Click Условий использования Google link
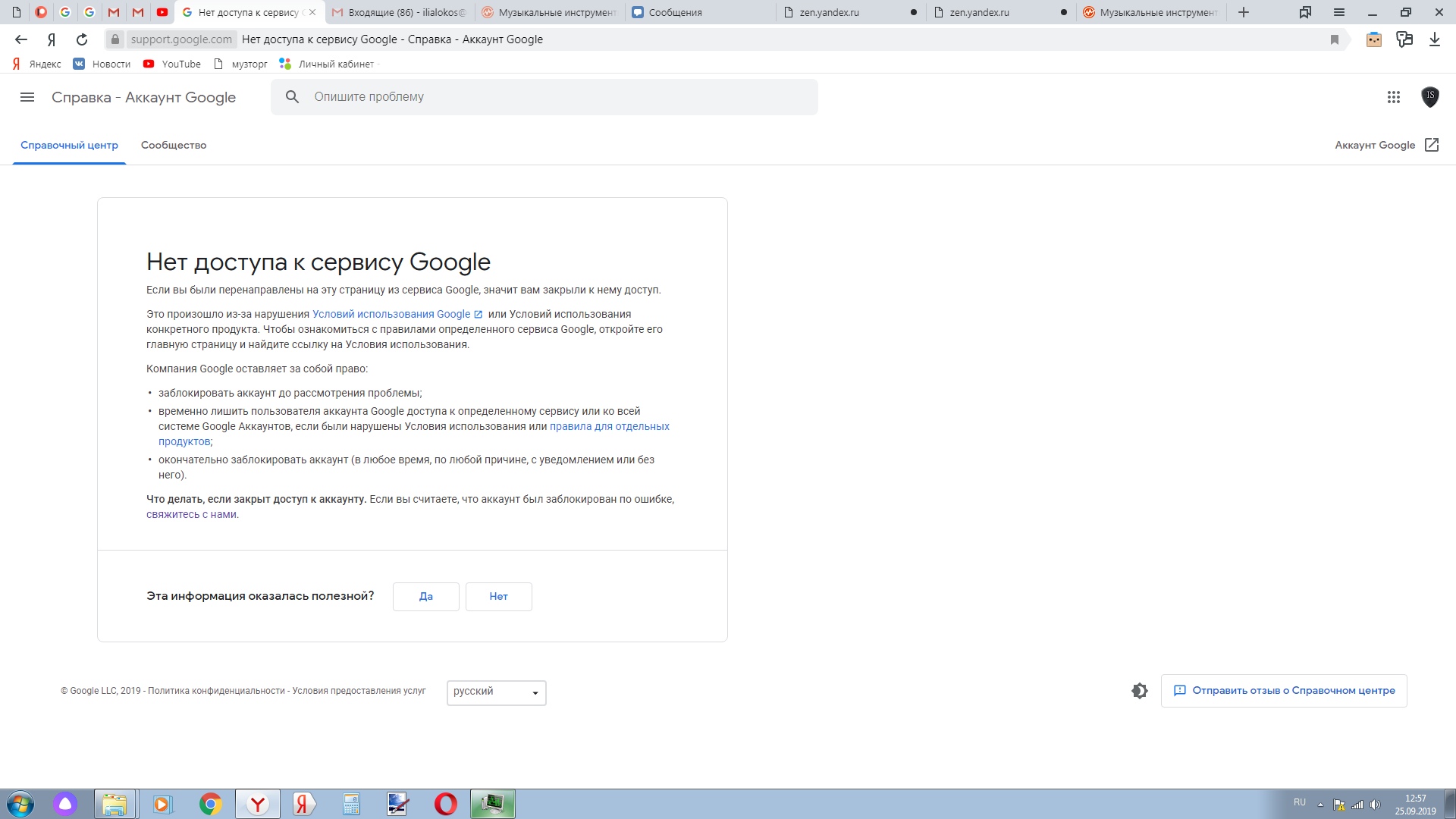Image resolution: width=1456 pixels, height=819 pixels. tap(390, 313)
